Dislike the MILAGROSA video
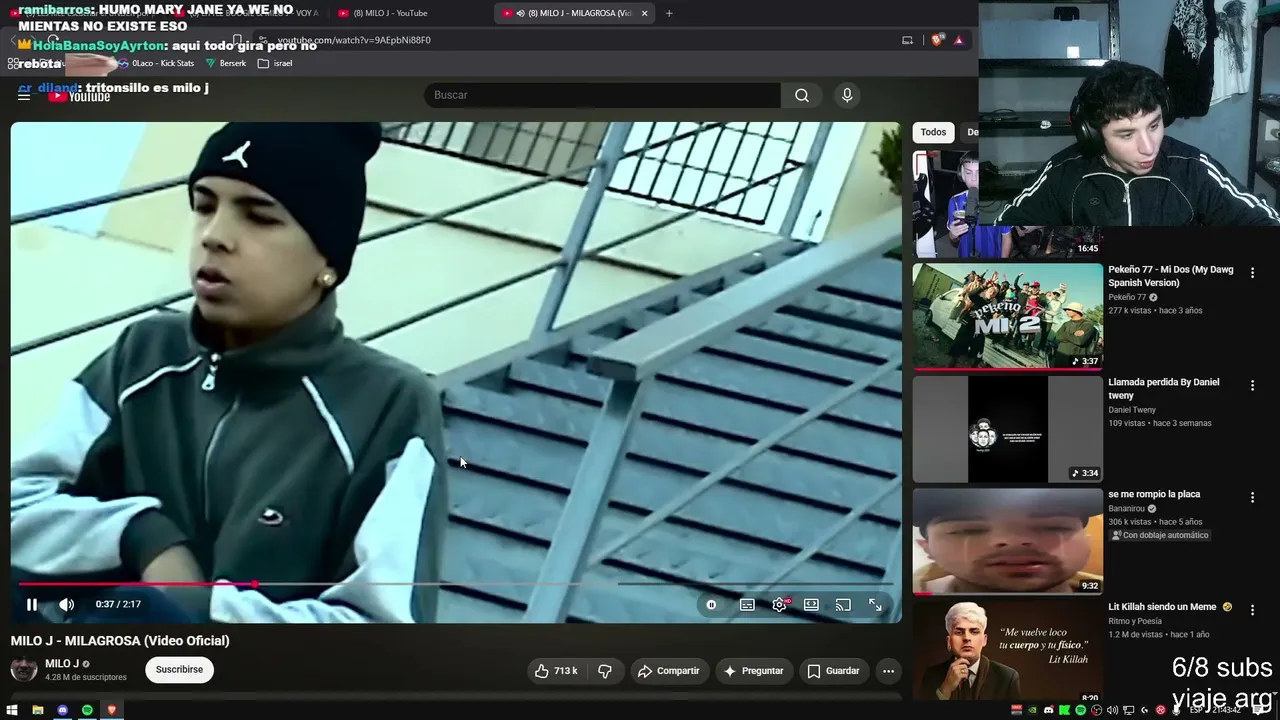This screenshot has width=1280, height=720. pos(605,671)
